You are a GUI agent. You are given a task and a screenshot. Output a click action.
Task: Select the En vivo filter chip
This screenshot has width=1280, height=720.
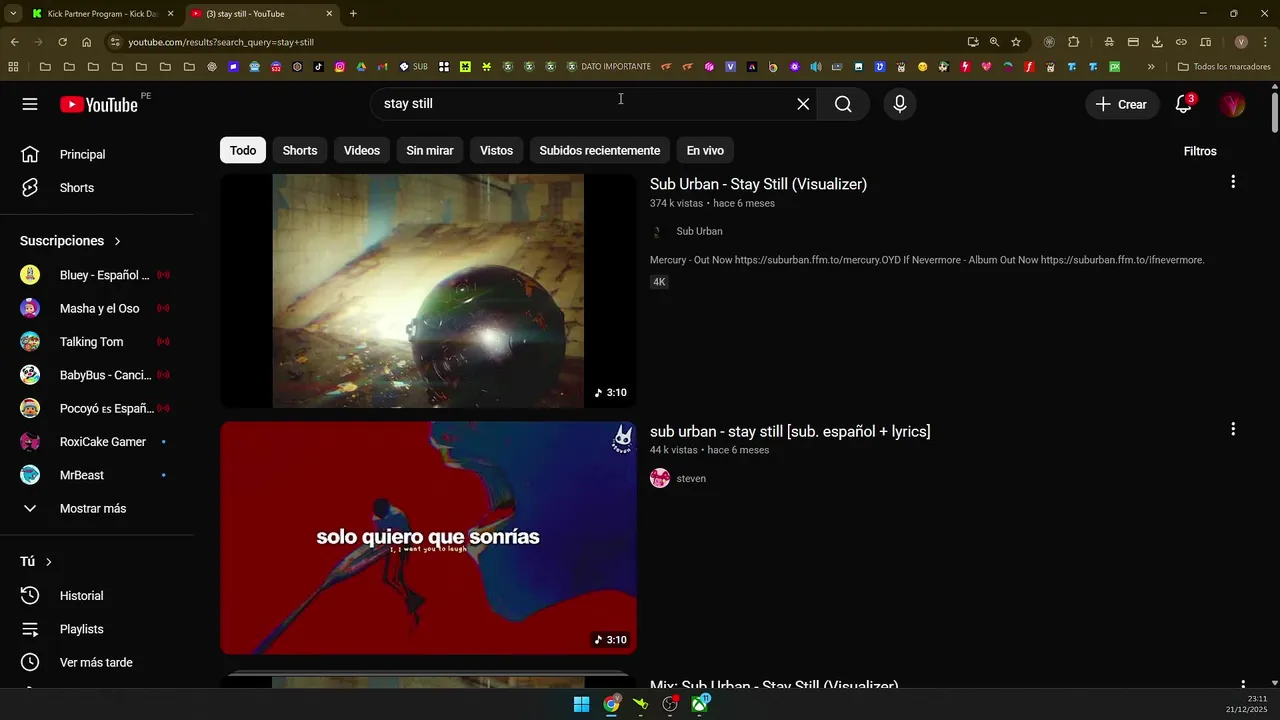[705, 151]
